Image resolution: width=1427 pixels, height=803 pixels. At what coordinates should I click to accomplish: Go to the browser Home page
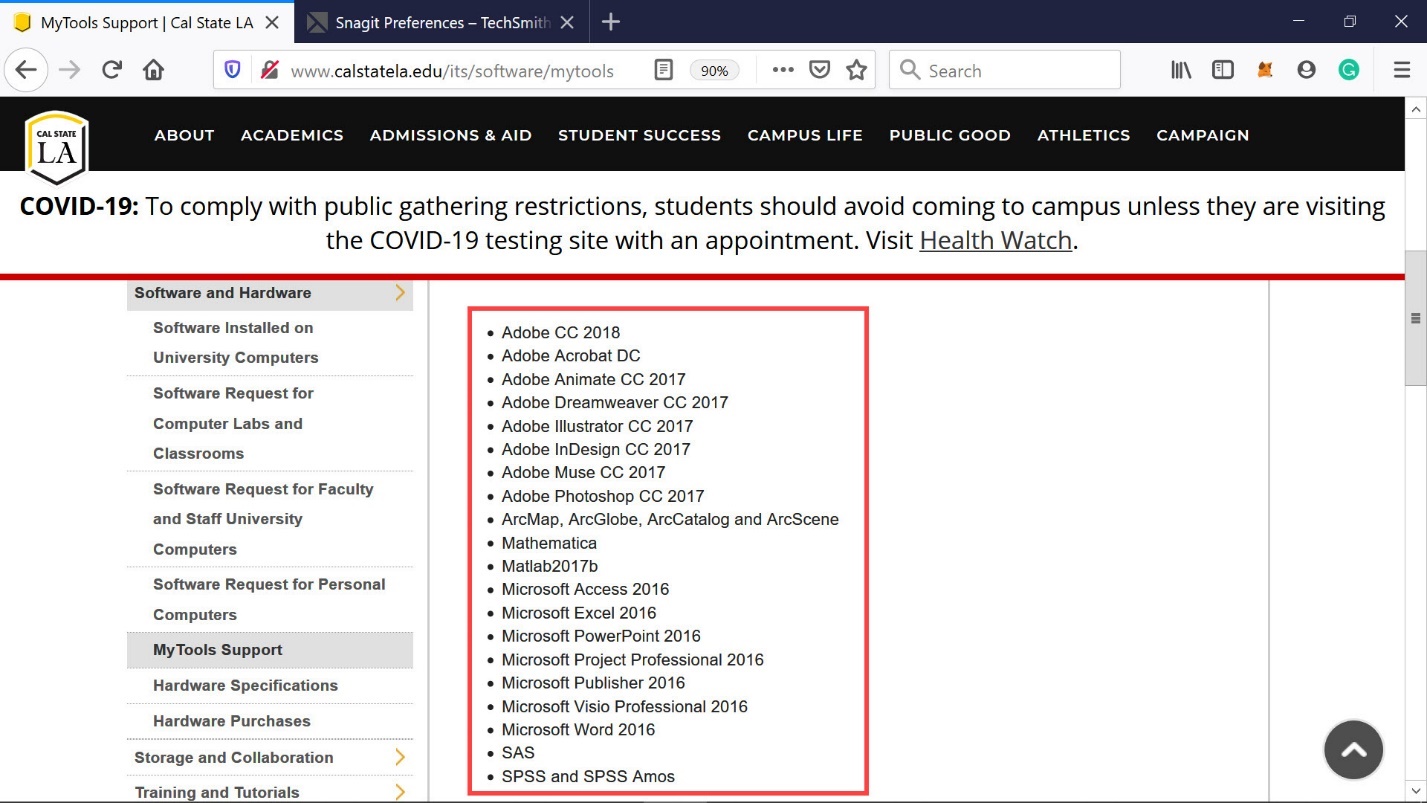(x=153, y=70)
